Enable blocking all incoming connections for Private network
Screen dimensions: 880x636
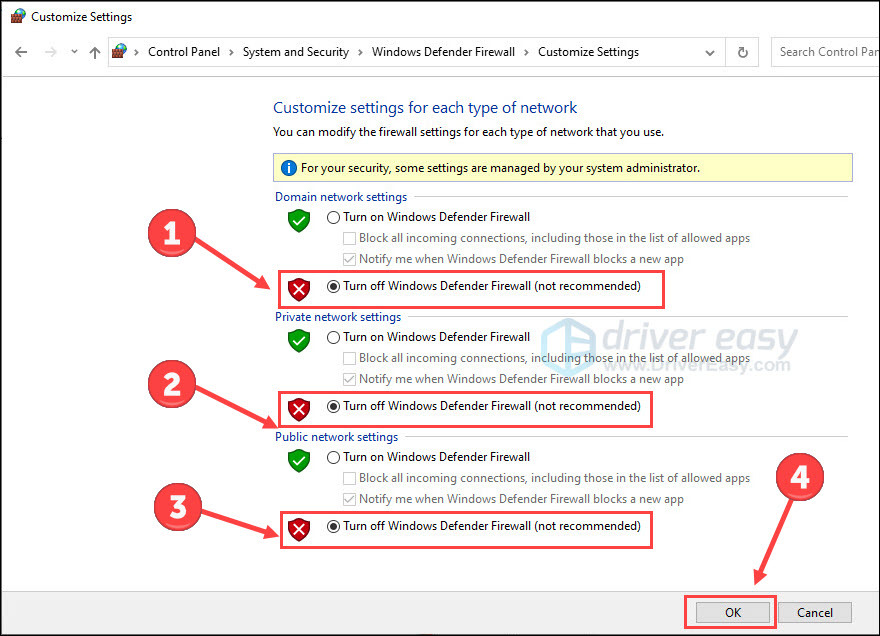350,358
